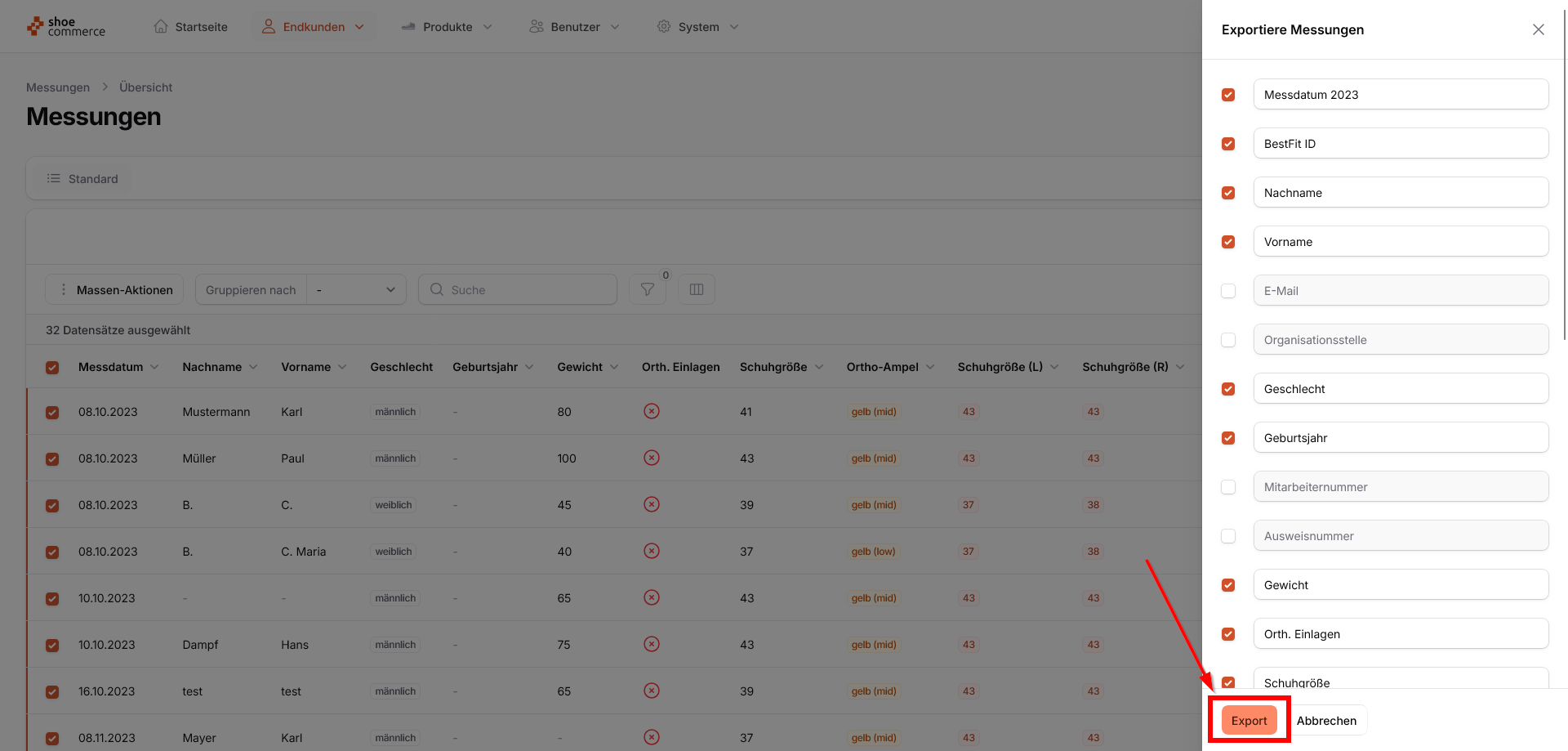Enable the E-Mail export checkbox
1568x751 pixels.
pyautogui.click(x=1228, y=291)
